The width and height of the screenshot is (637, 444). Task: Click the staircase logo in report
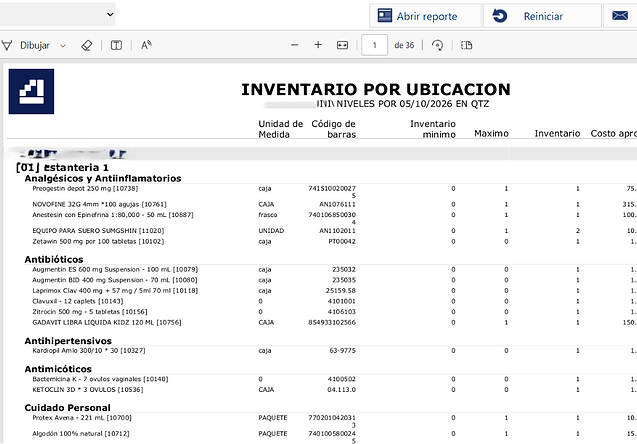pyautogui.click(x=31, y=91)
